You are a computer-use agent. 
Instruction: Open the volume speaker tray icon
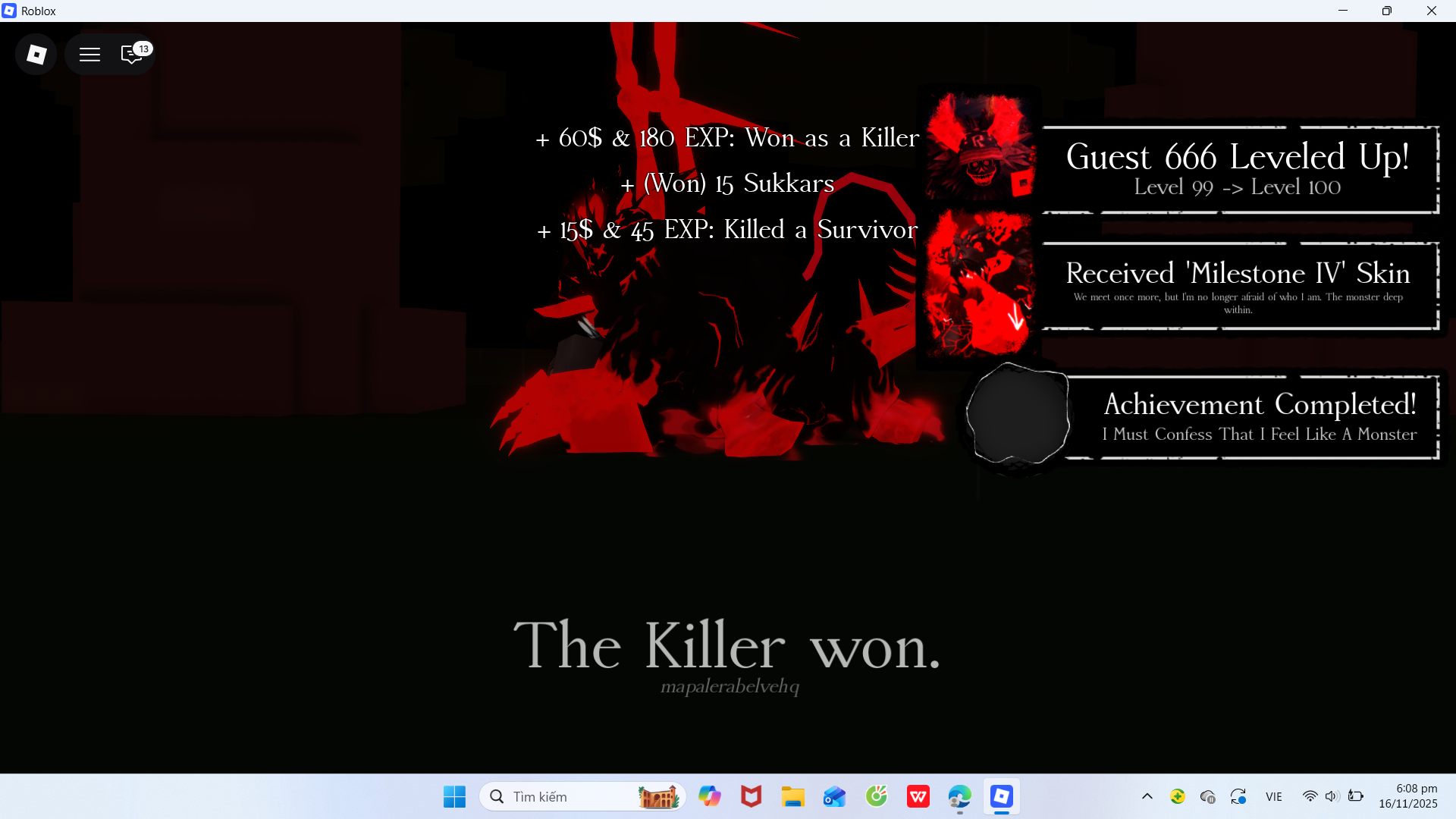1332,796
